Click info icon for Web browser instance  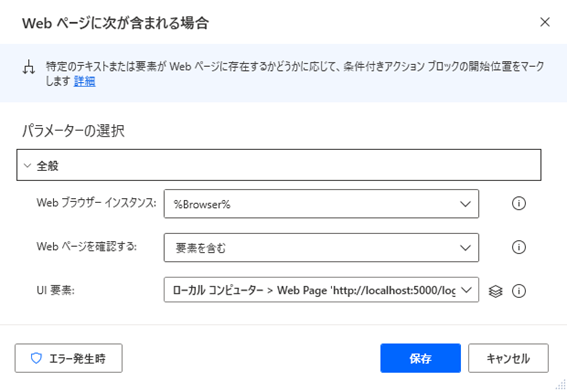tap(519, 203)
